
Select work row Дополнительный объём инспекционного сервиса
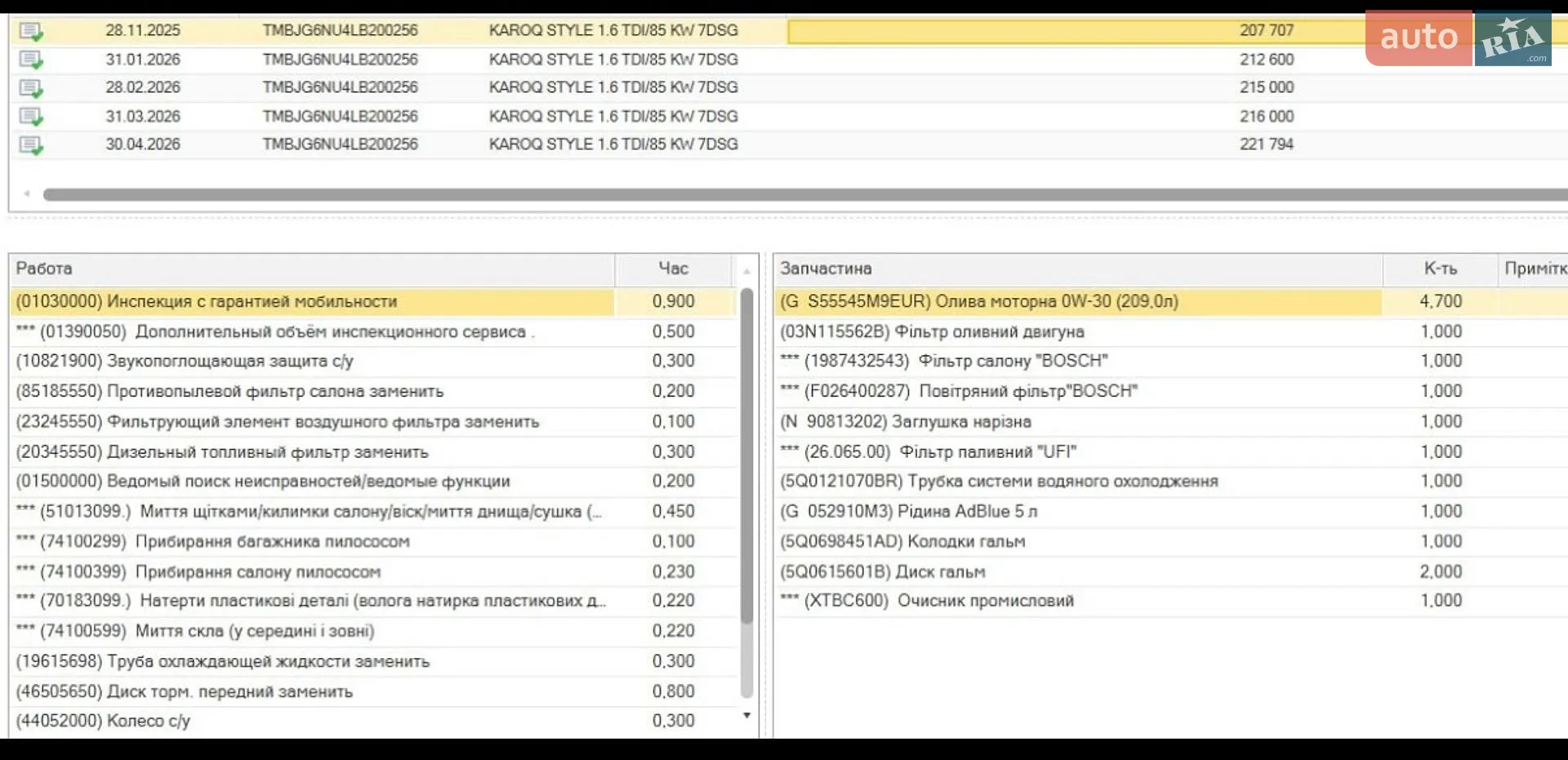coord(373,332)
